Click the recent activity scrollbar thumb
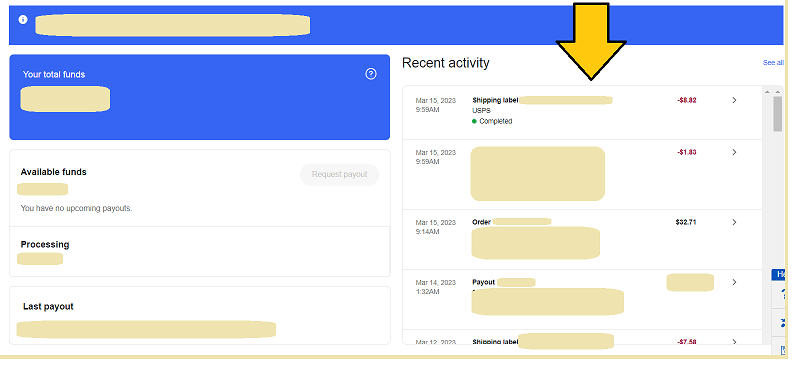 click(778, 113)
